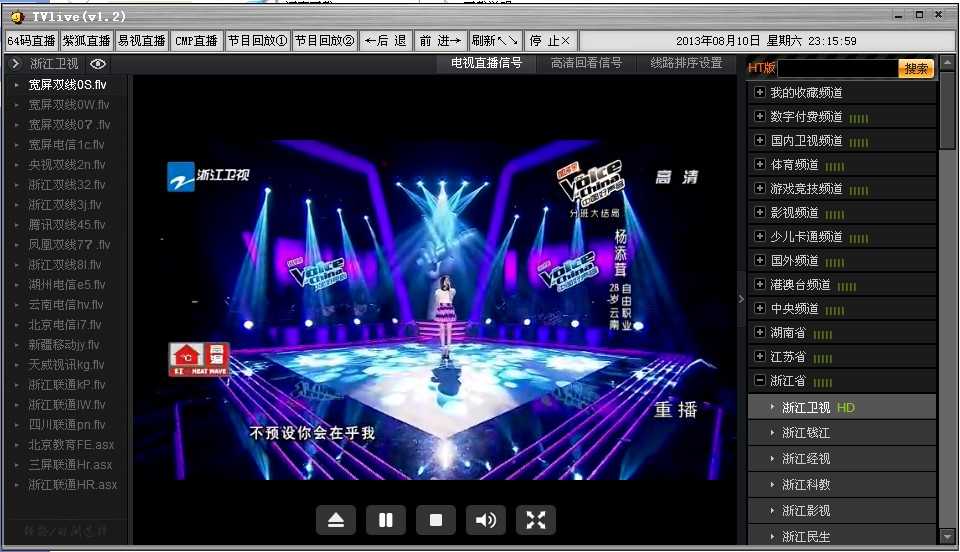
Task: Click channel list scrollbar up arrow
Action: click(947, 63)
